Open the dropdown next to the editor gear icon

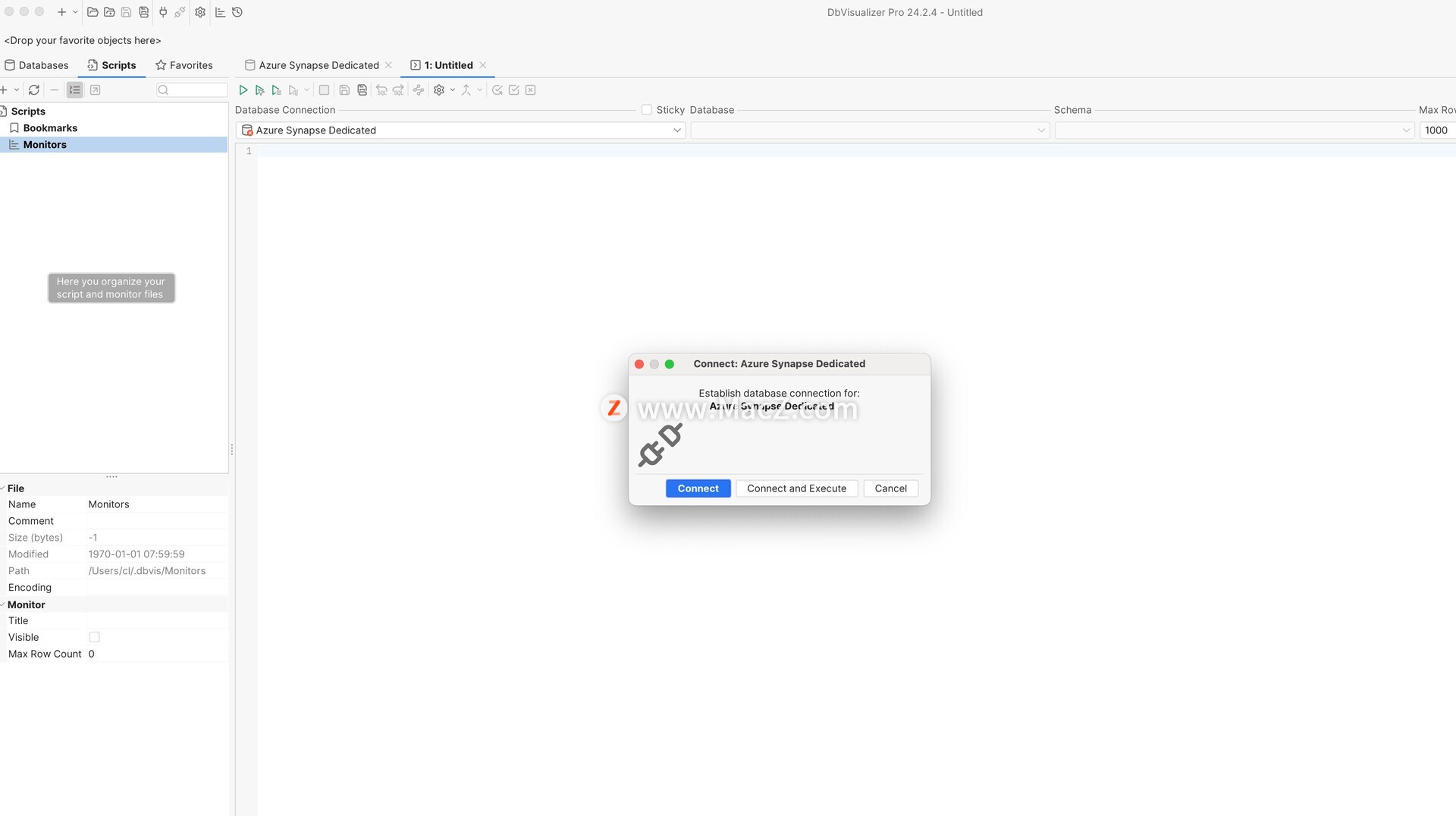(x=453, y=90)
